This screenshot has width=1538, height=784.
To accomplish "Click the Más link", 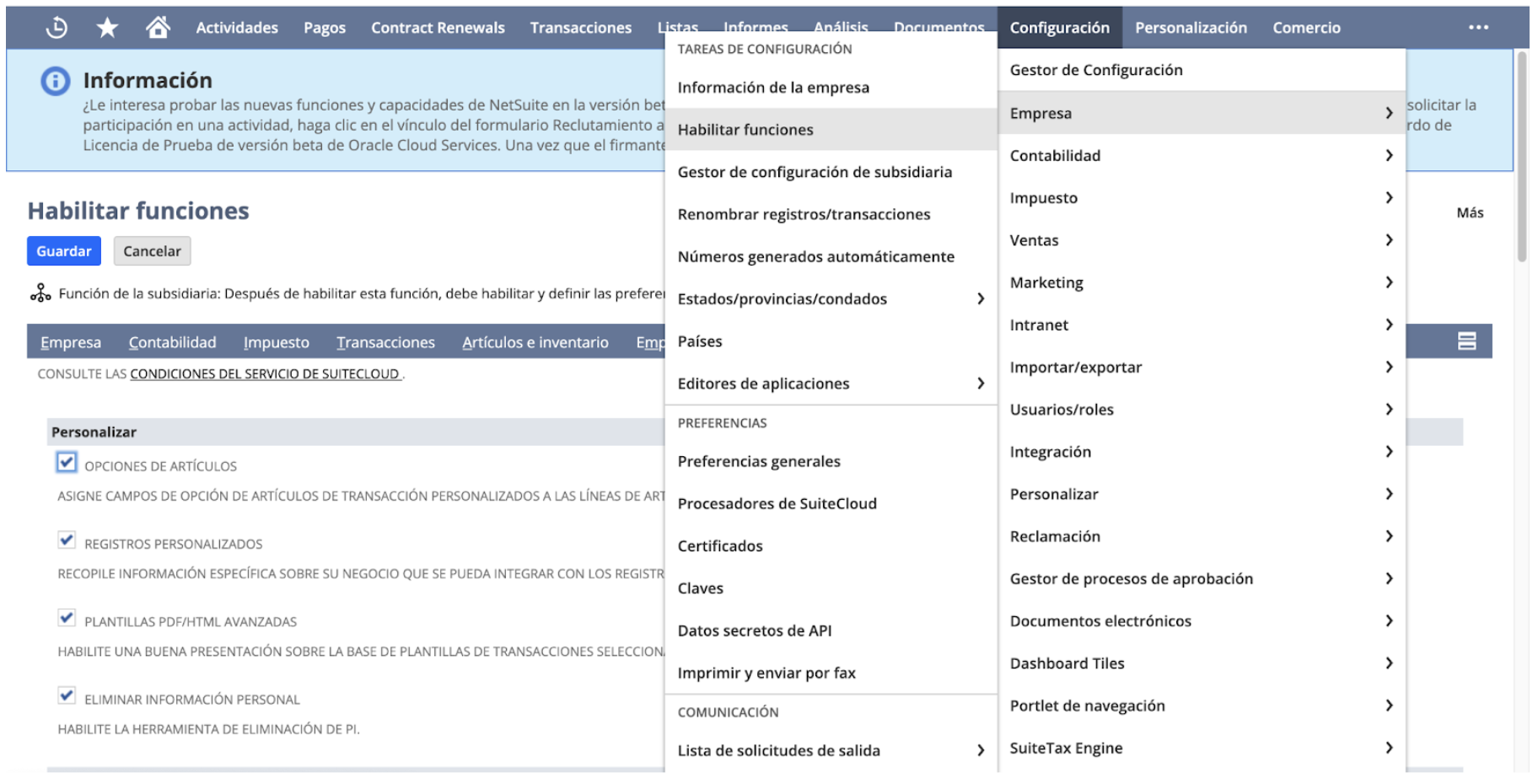I will tap(1470, 213).
